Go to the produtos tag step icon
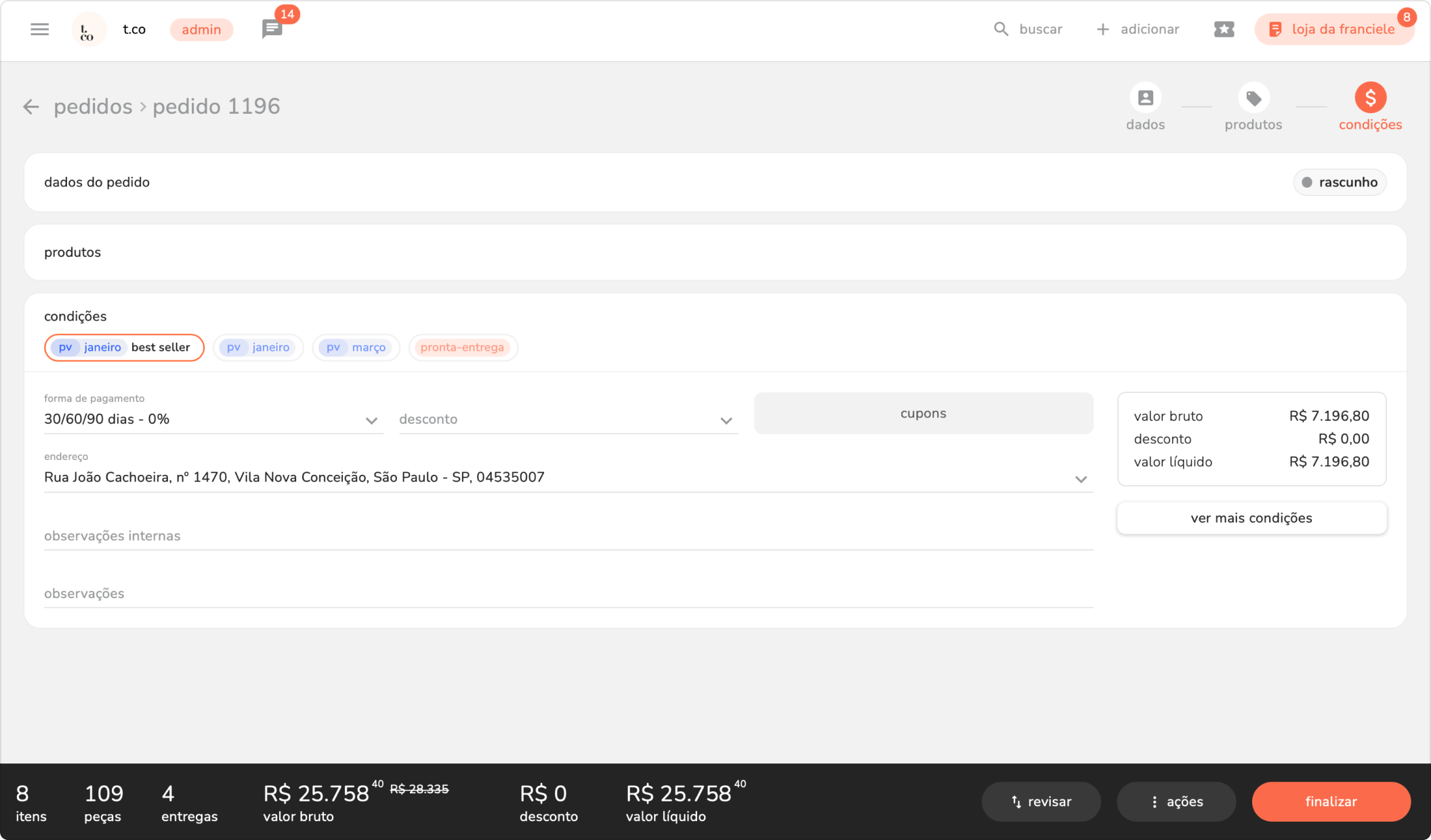This screenshot has height=840, width=1431. [1253, 98]
